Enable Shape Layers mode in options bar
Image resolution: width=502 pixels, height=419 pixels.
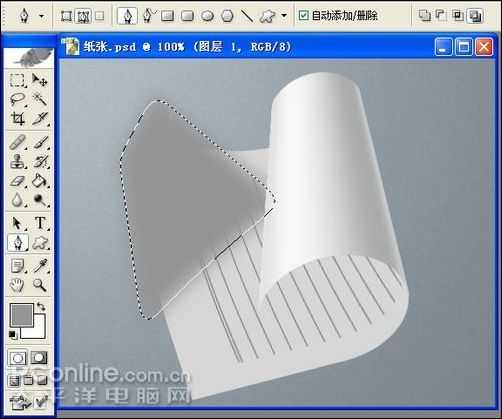[x=66, y=15]
